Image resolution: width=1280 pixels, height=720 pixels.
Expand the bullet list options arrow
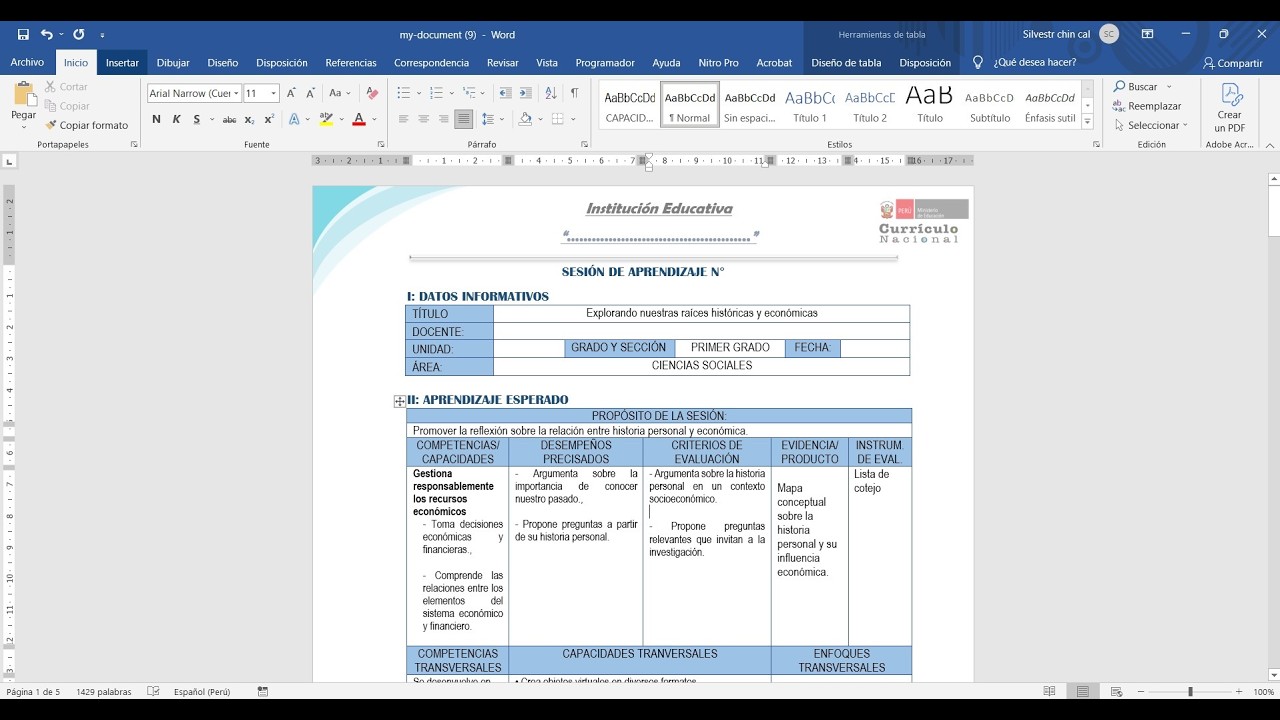[417, 93]
